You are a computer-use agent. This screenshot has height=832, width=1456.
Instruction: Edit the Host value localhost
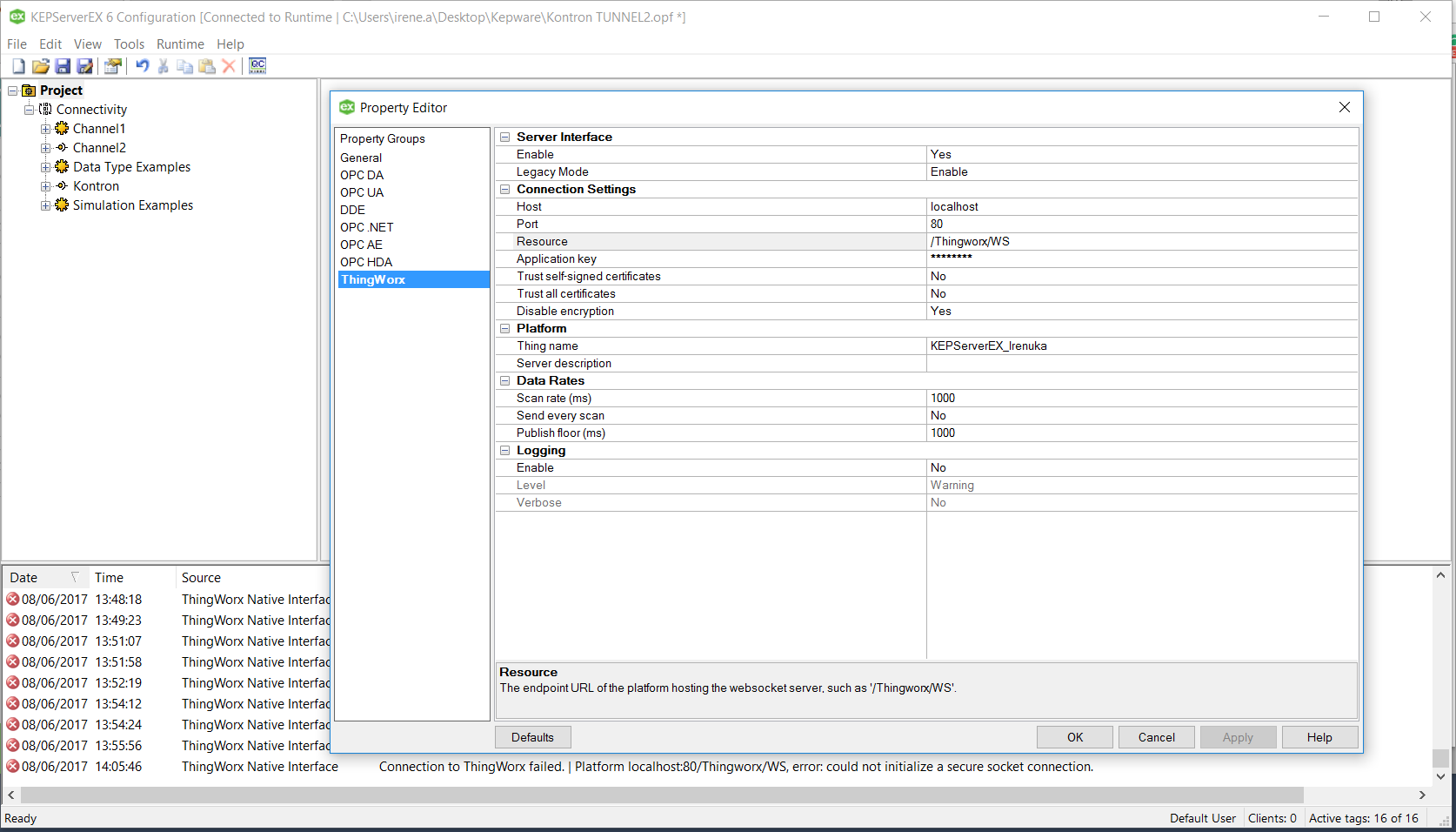(1142, 207)
